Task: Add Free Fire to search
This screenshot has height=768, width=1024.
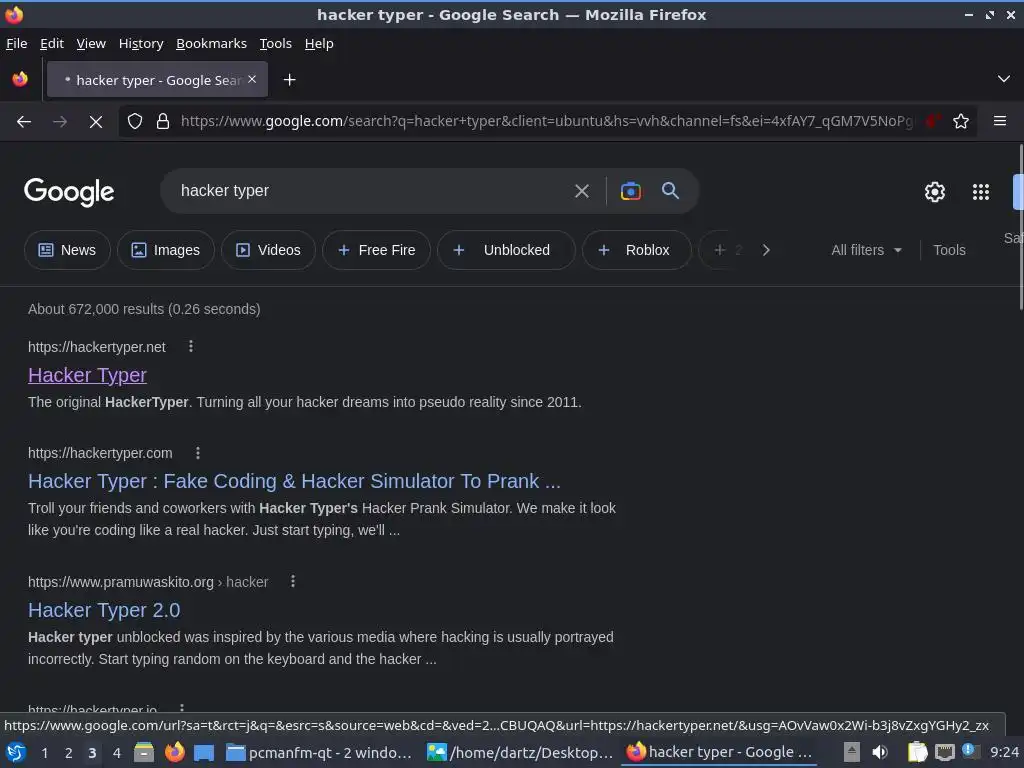Action: [x=377, y=250]
